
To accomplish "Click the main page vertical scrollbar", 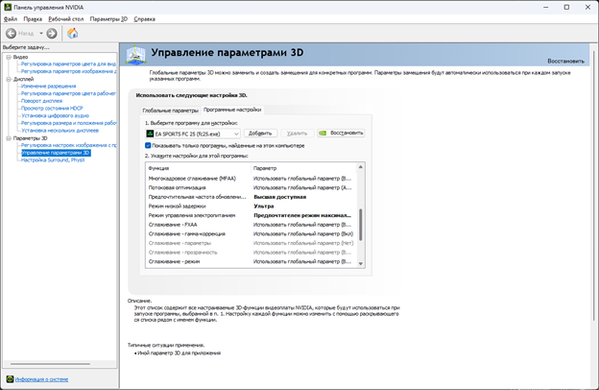I will pyautogui.click(x=594, y=186).
